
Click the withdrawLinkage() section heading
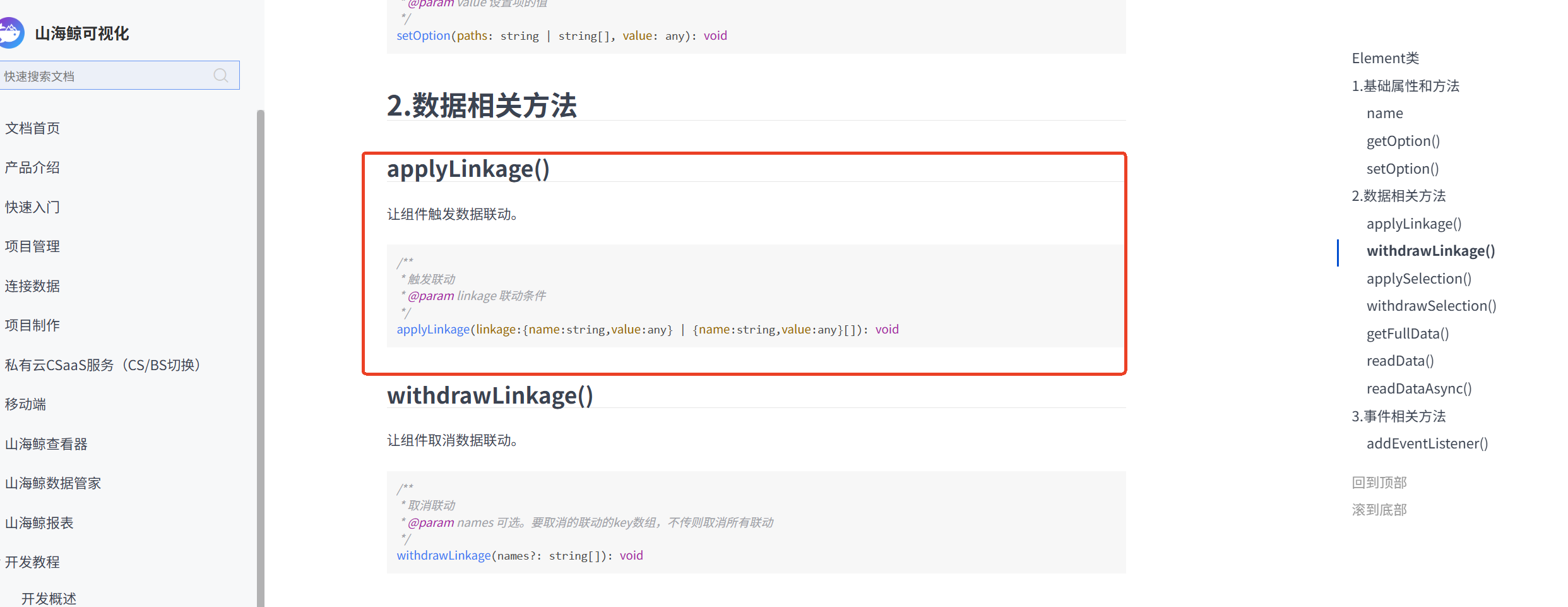coord(490,395)
